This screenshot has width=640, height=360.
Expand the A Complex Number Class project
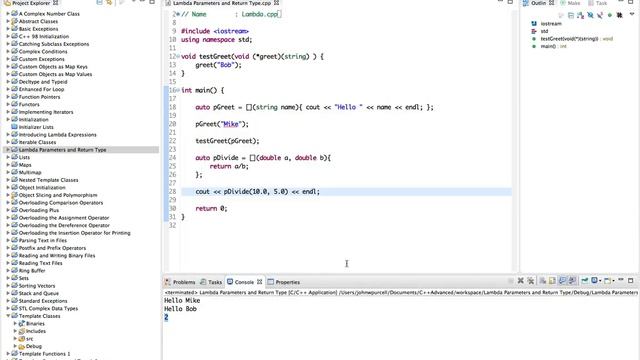click(x=8, y=13)
